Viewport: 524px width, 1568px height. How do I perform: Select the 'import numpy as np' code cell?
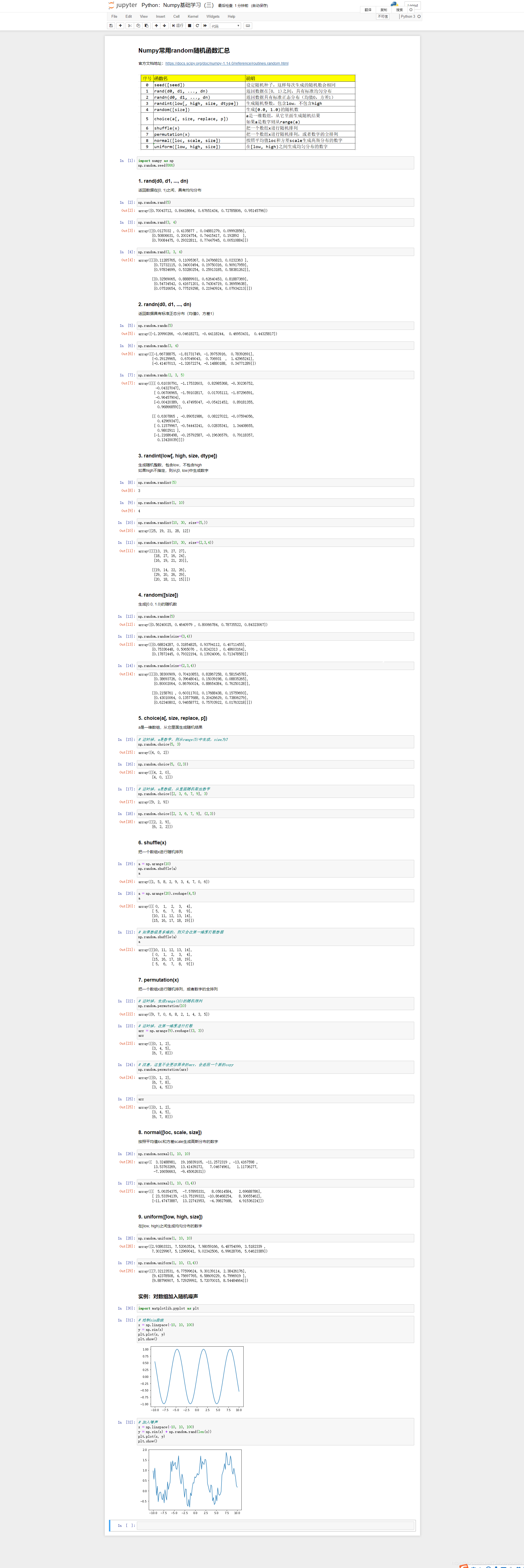(x=275, y=163)
